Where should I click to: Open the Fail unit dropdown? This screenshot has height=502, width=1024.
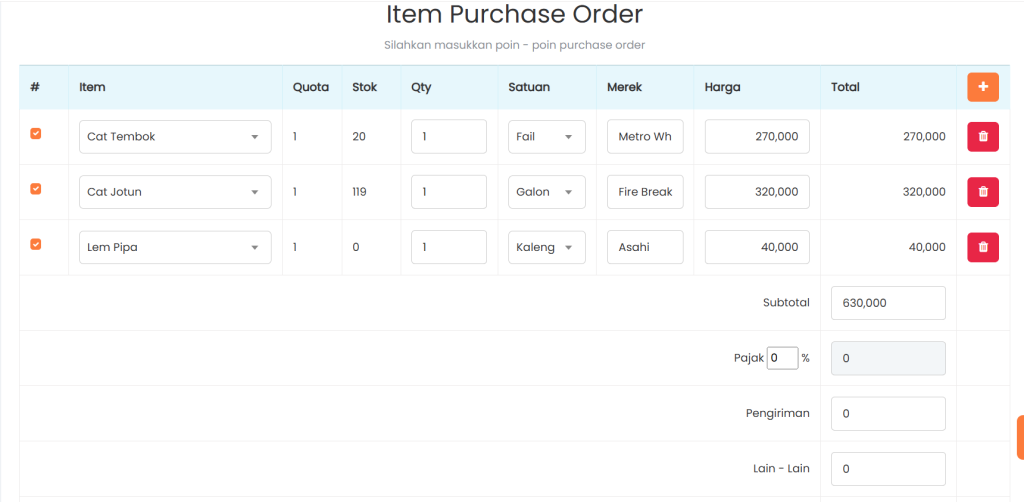tap(546, 137)
